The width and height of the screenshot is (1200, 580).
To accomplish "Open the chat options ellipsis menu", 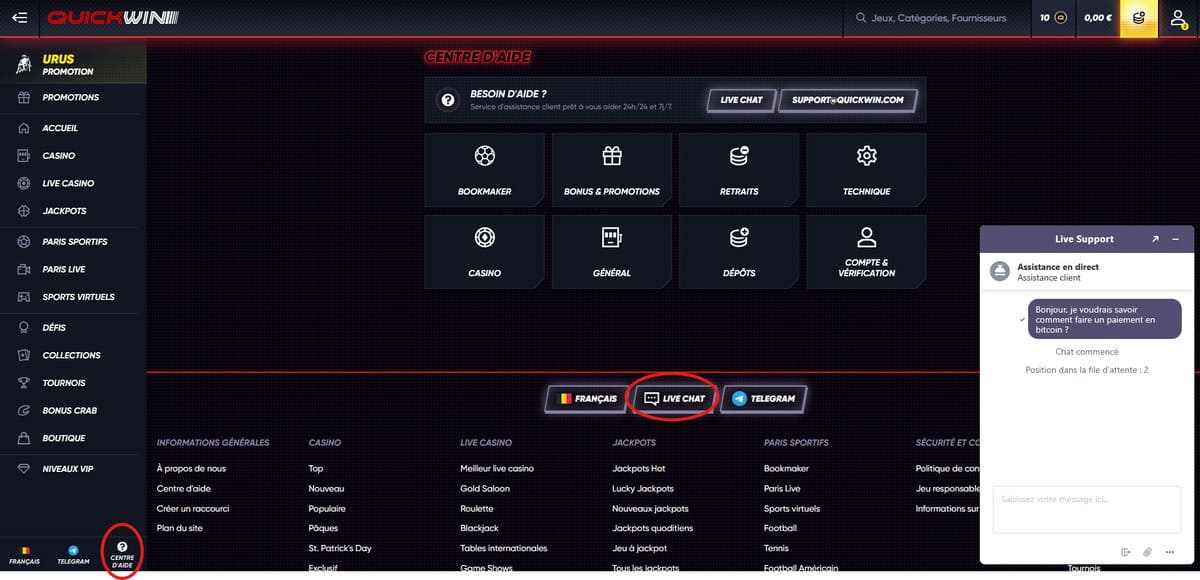I will (x=1172, y=552).
